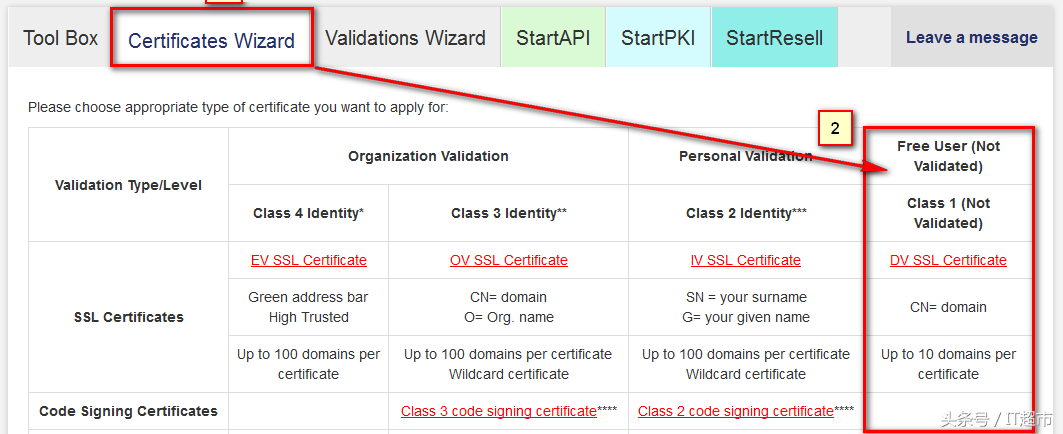Click the Class 4 Identity column header
The height and width of the screenshot is (434, 1063).
pyautogui.click(x=308, y=213)
